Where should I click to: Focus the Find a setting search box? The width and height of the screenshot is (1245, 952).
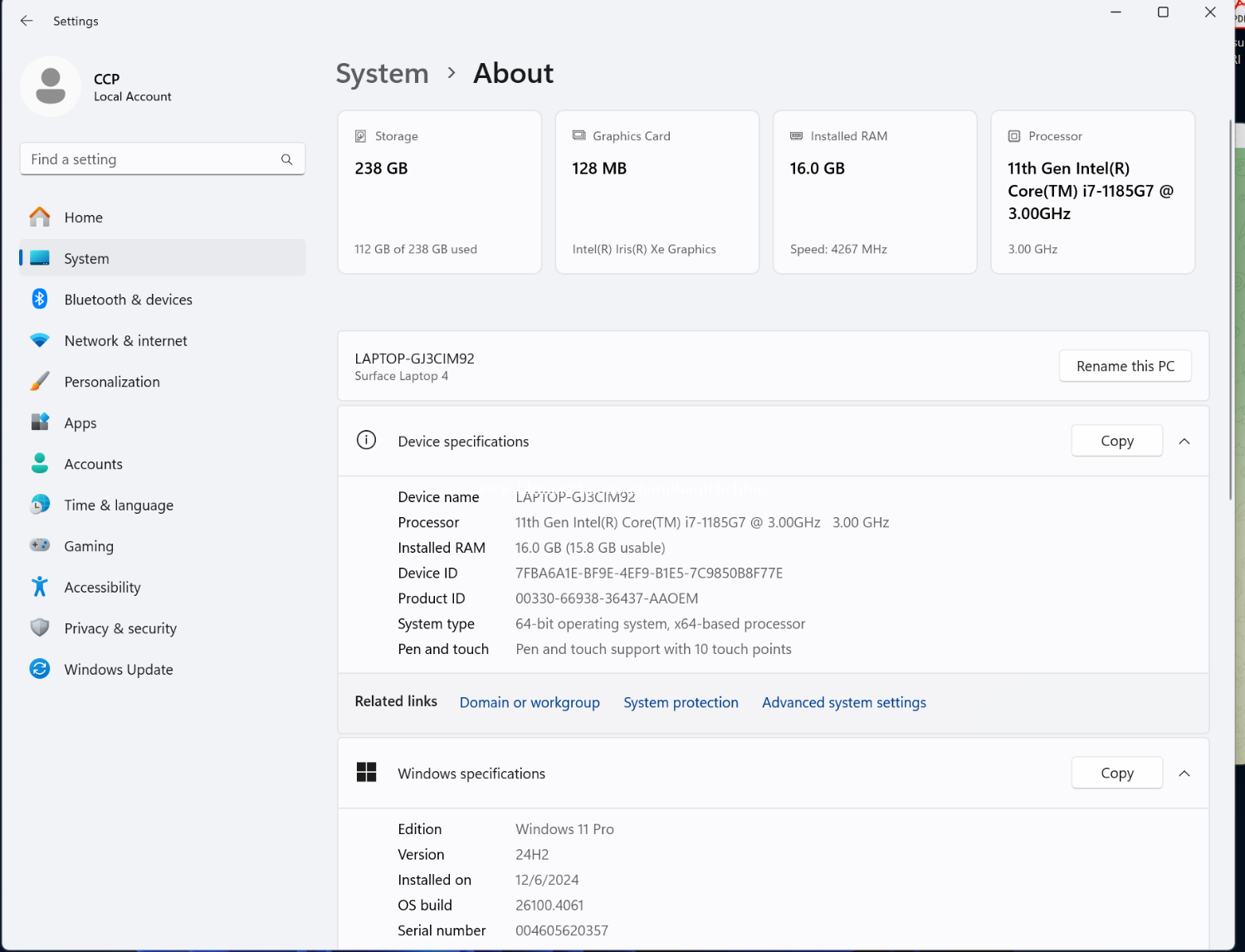pos(163,159)
